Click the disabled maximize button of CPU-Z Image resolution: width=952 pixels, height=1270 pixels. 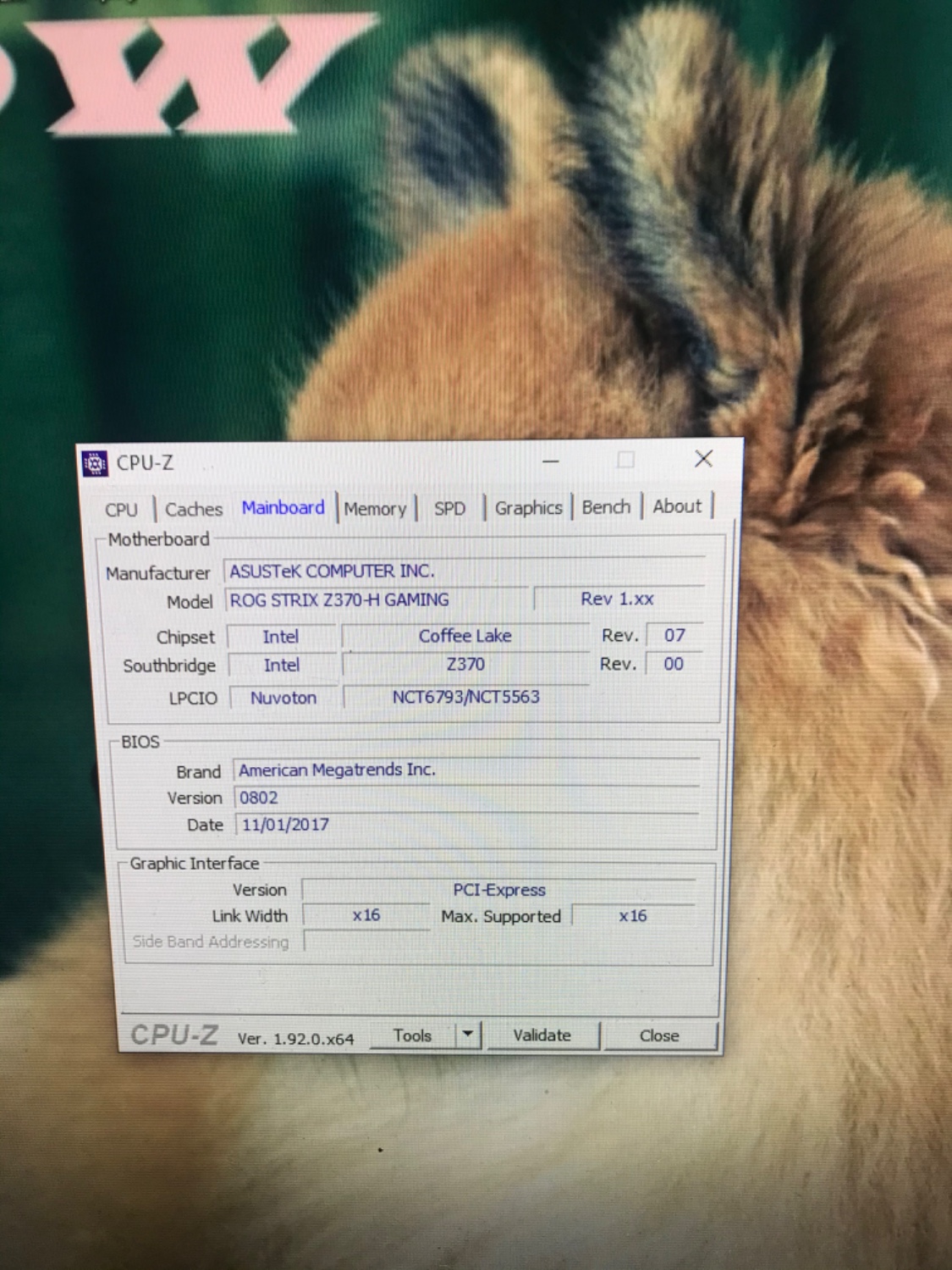click(x=625, y=460)
